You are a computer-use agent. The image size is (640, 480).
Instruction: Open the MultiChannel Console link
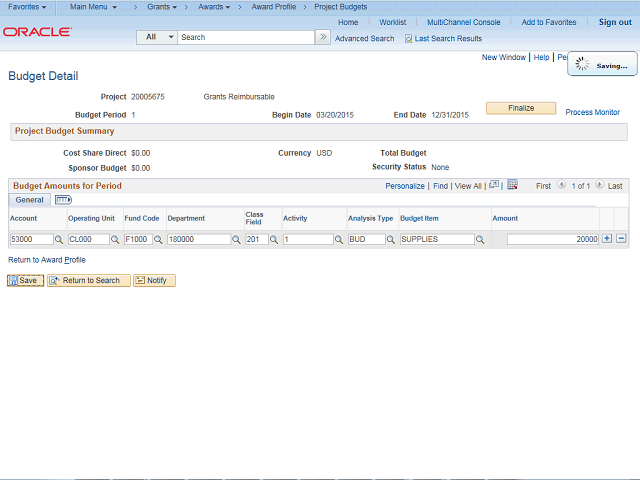coord(463,22)
